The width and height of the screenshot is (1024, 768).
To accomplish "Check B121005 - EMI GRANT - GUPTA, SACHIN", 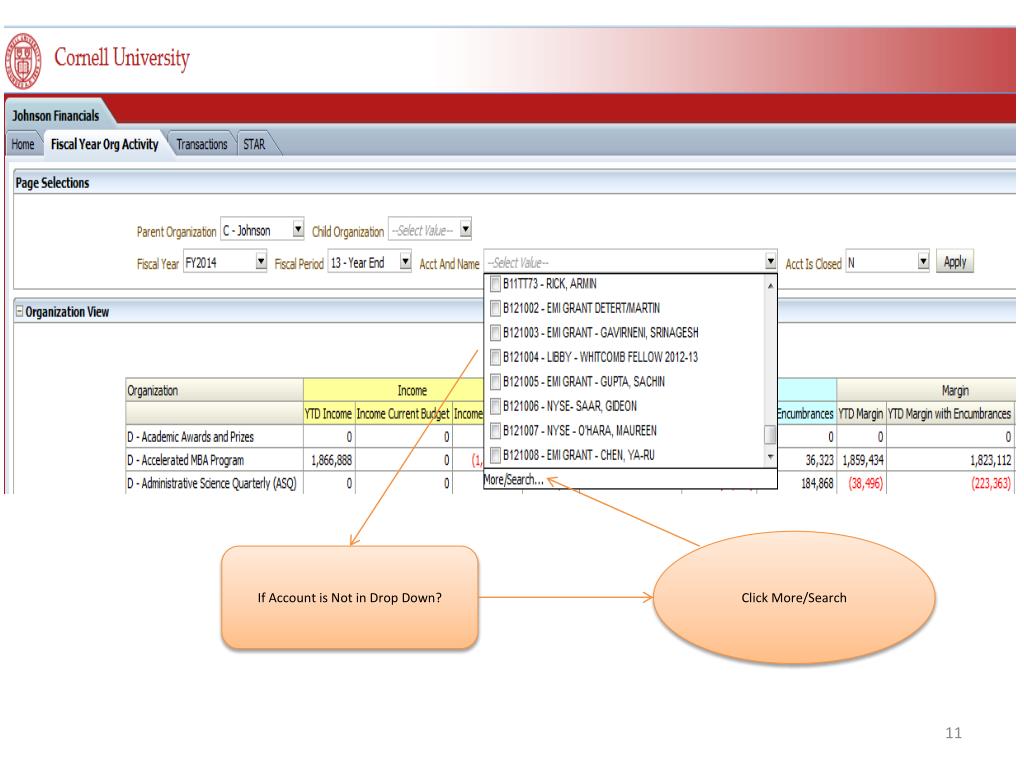I will click(x=495, y=381).
